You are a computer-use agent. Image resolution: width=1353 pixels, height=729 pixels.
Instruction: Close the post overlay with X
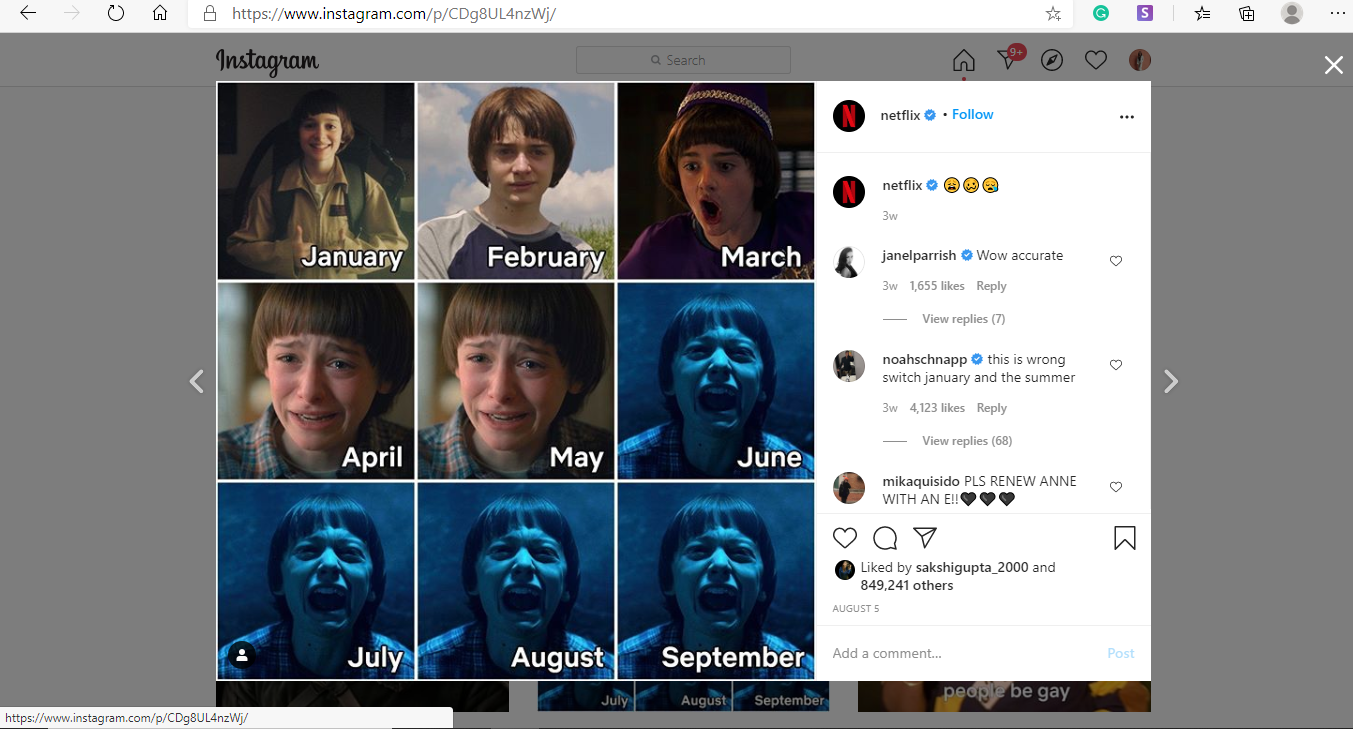coord(1333,66)
